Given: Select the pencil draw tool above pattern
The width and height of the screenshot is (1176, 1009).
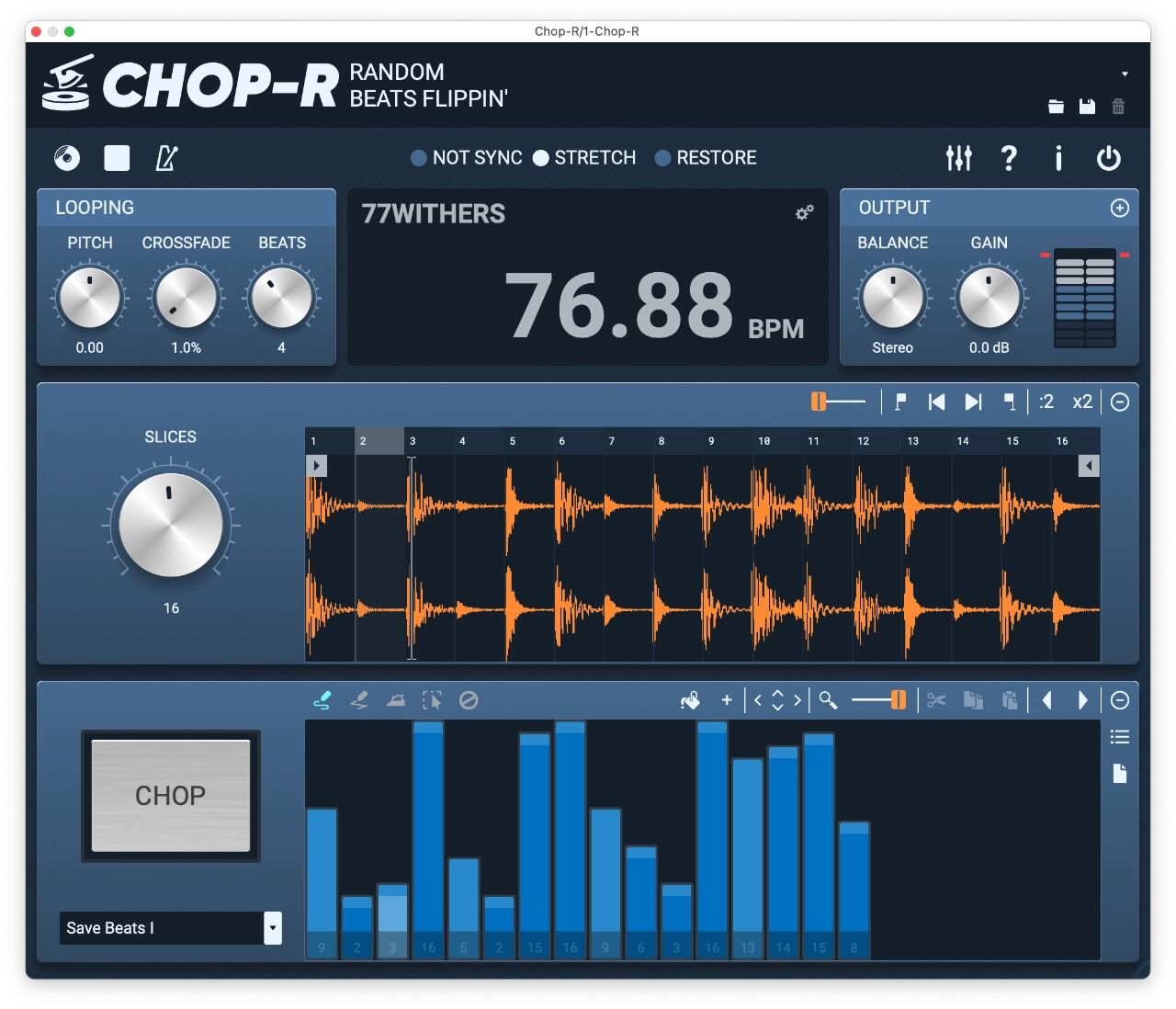Looking at the screenshot, I should pos(322,699).
